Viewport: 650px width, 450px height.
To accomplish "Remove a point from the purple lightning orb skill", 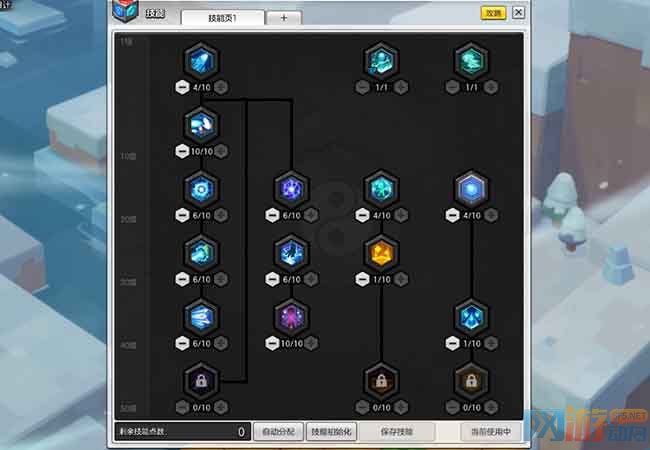I will (272, 215).
